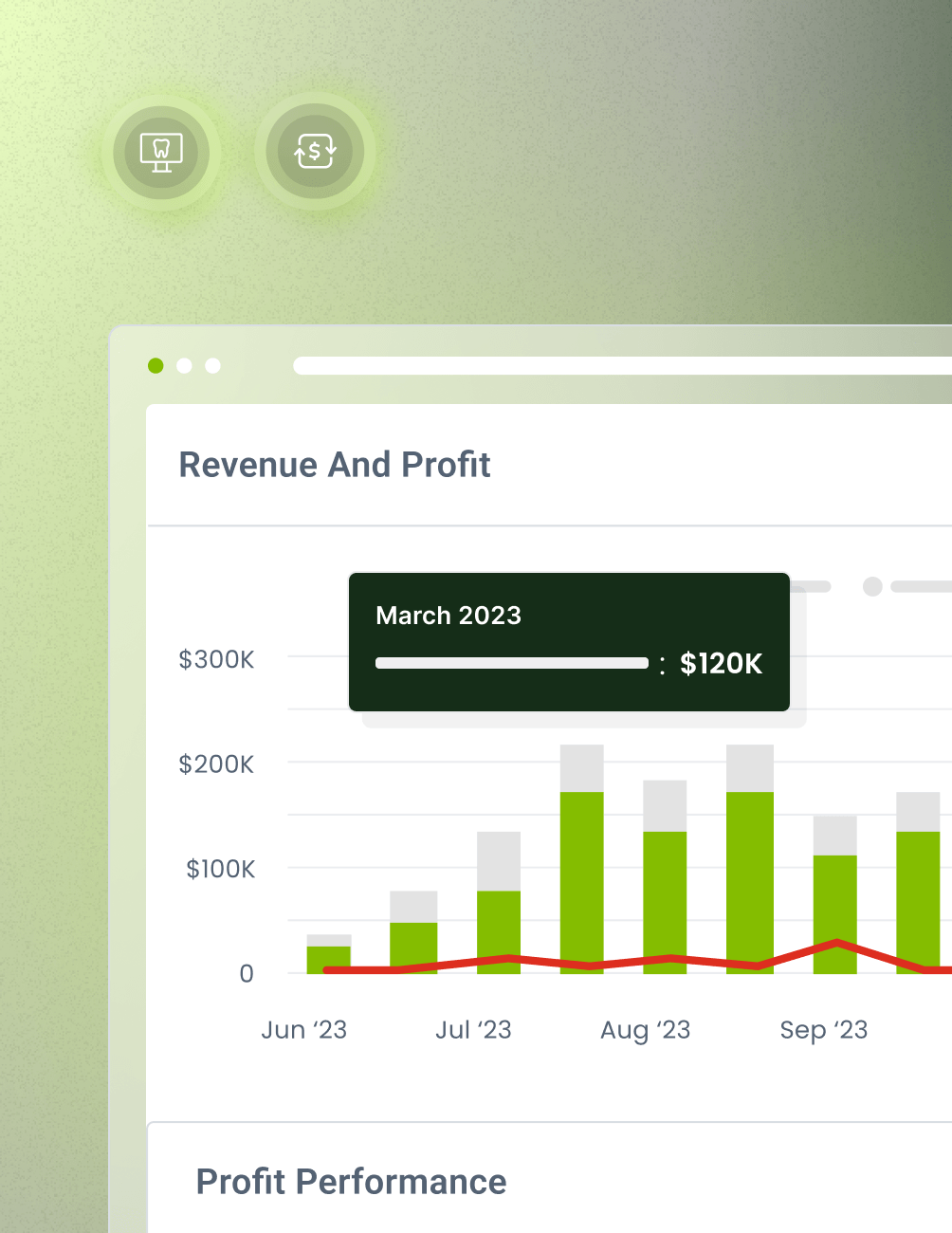Toggle the March 2023 tooltip visibility
This screenshot has height=1233, width=952.
tap(569, 641)
